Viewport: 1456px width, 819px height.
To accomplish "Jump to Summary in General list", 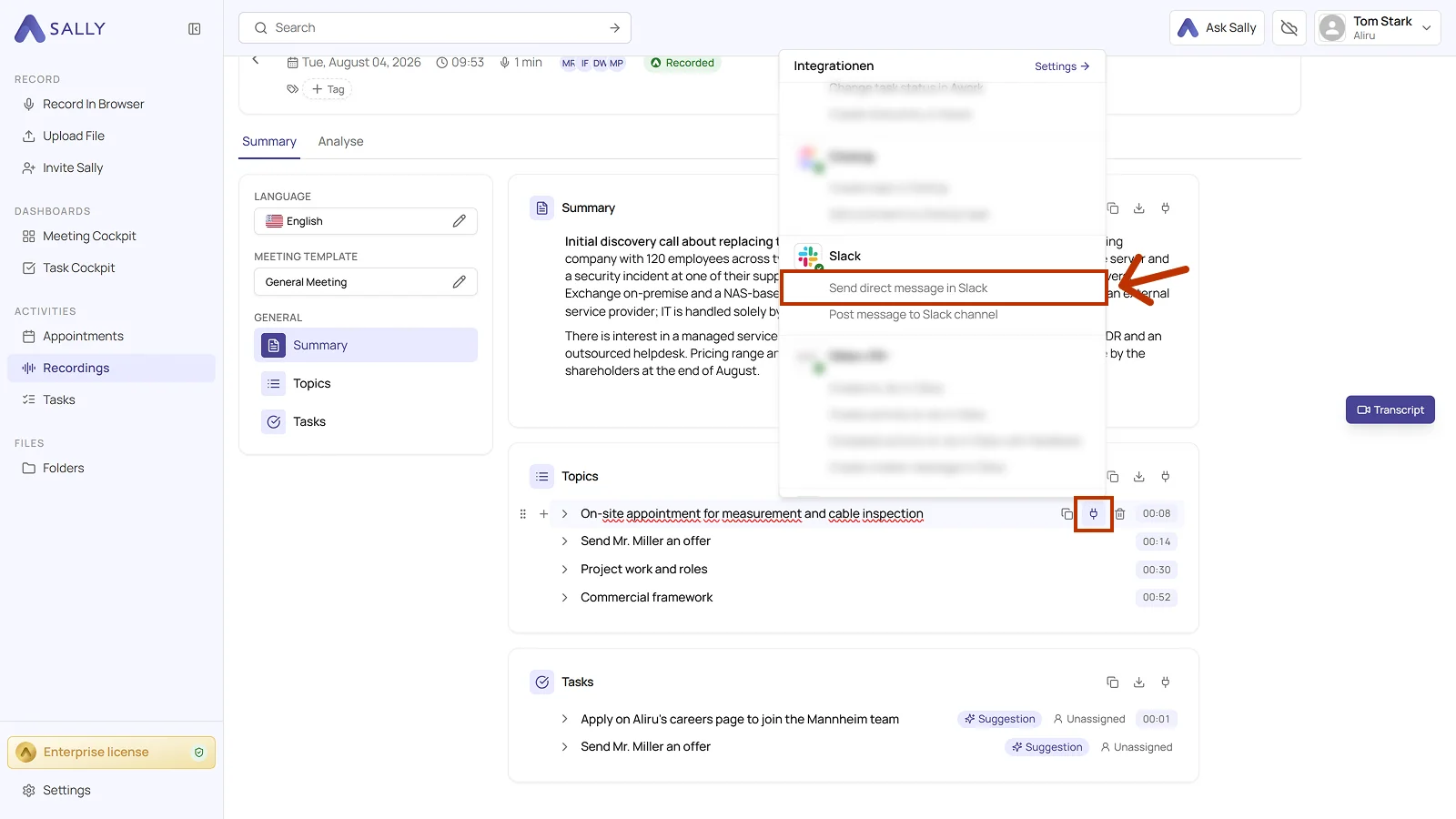I will [366, 345].
